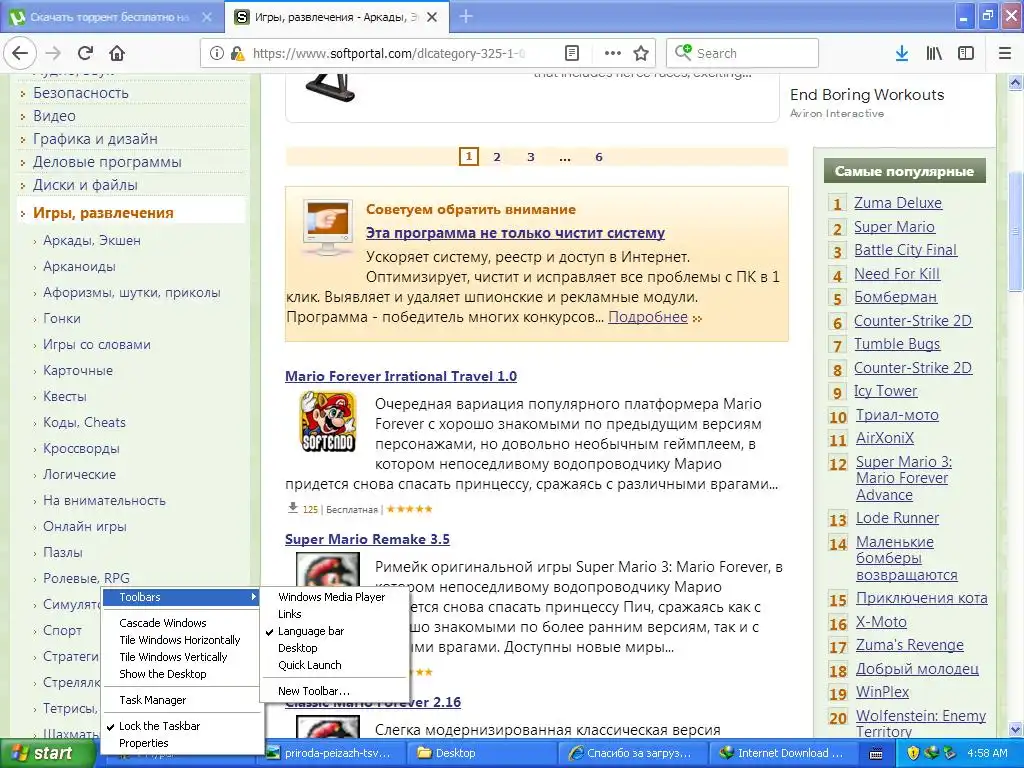Close the Игры, развлечения tab

[432, 17]
